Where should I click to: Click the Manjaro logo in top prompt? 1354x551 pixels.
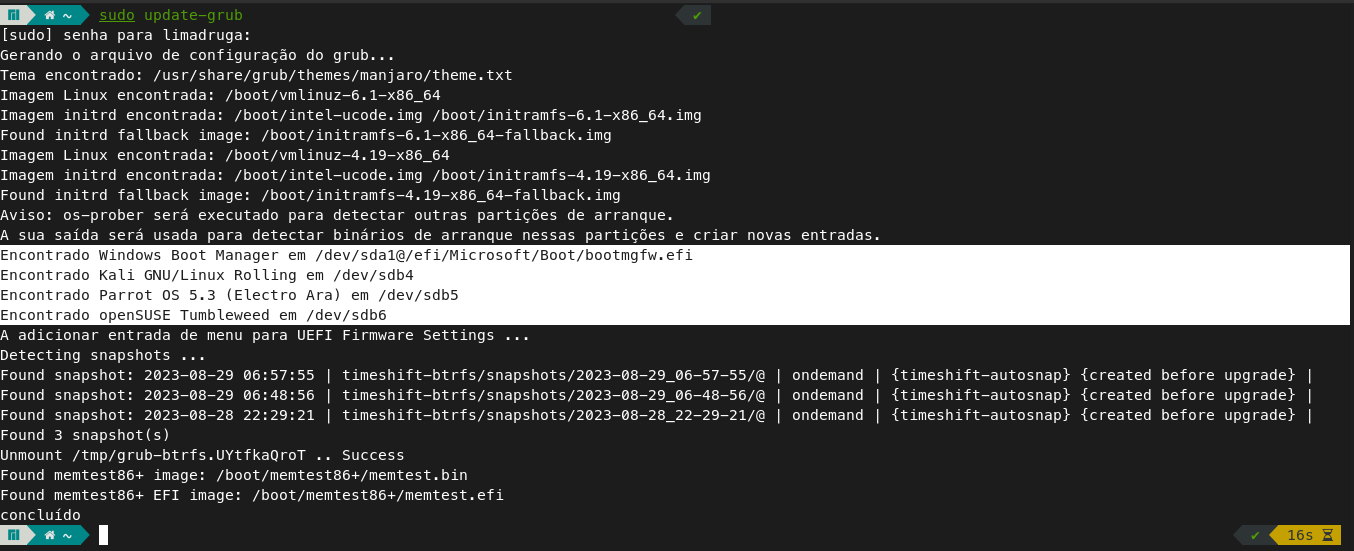[x=14, y=15]
